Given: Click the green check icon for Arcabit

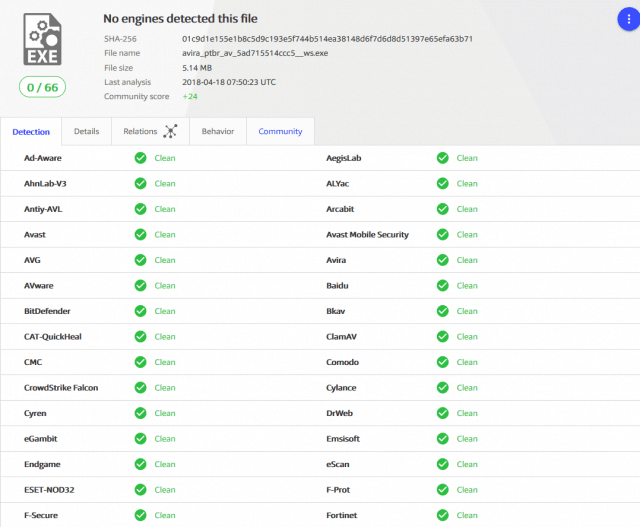Looking at the screenshot, I should [x=442, y=209].
